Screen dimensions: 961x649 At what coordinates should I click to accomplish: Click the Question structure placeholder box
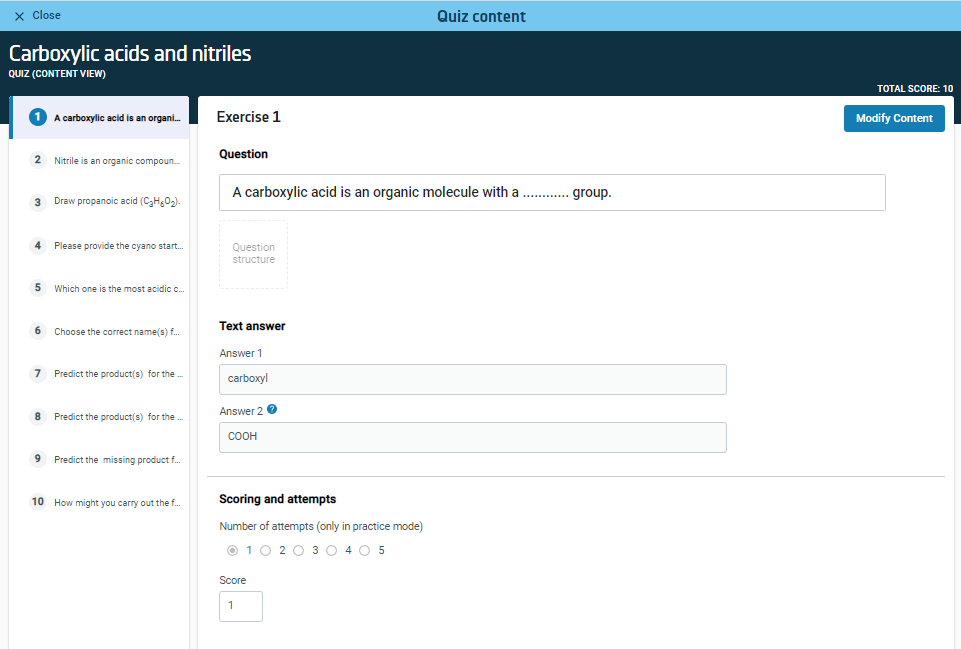tap(253, 254)
